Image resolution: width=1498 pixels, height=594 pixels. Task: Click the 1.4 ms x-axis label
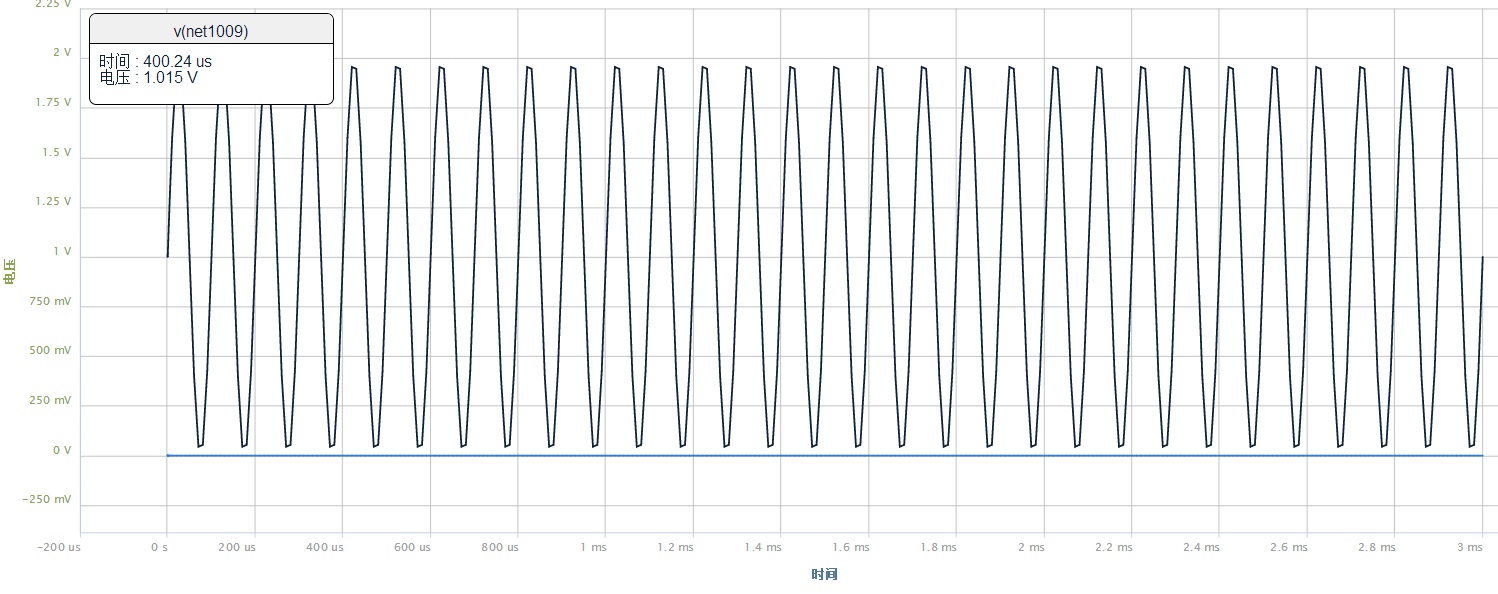(763, 548)
